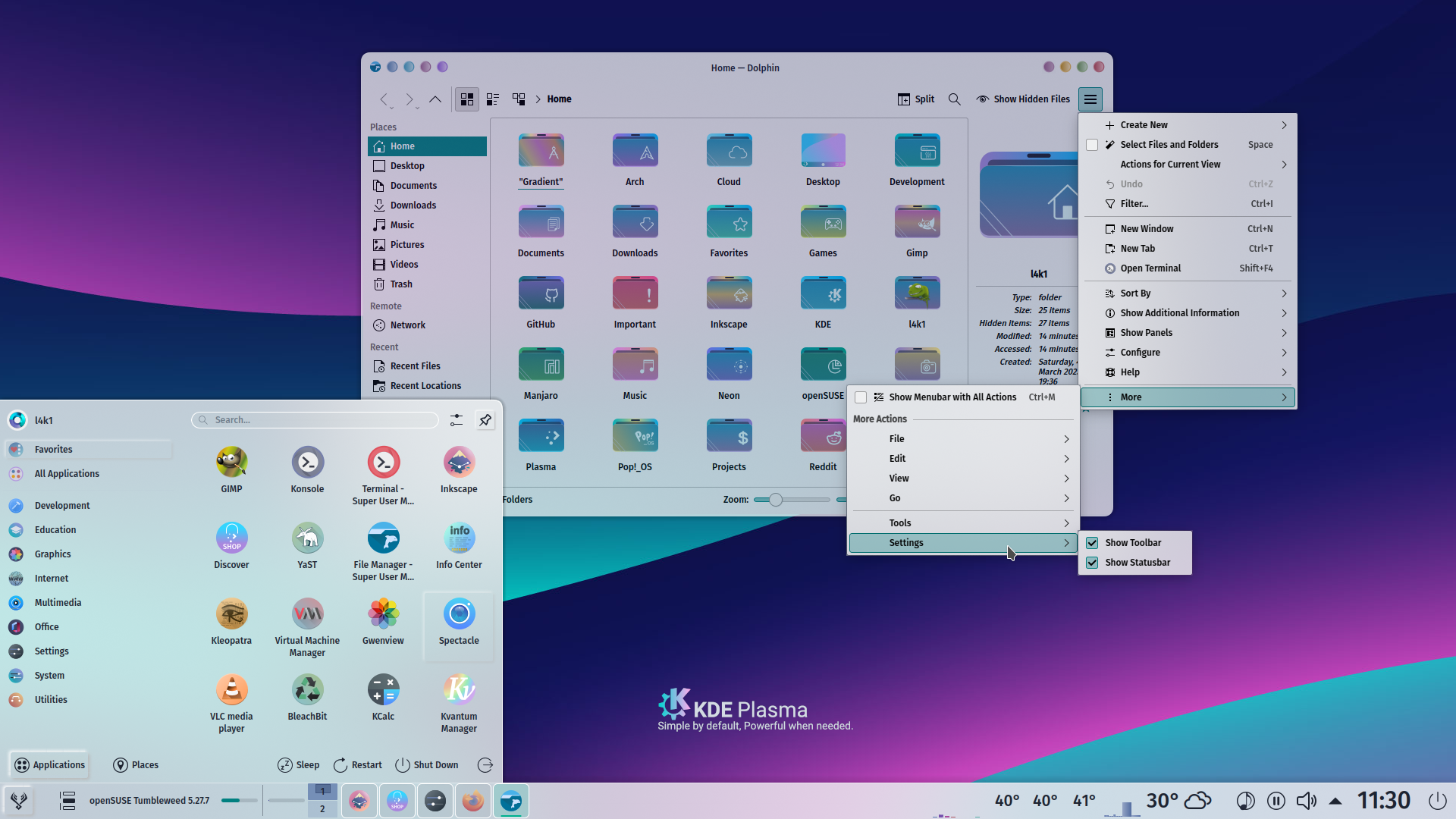The image size is (1456, 819).
Task: Open the Games folder
Action: pyautogui.click(x=823, y=231)
